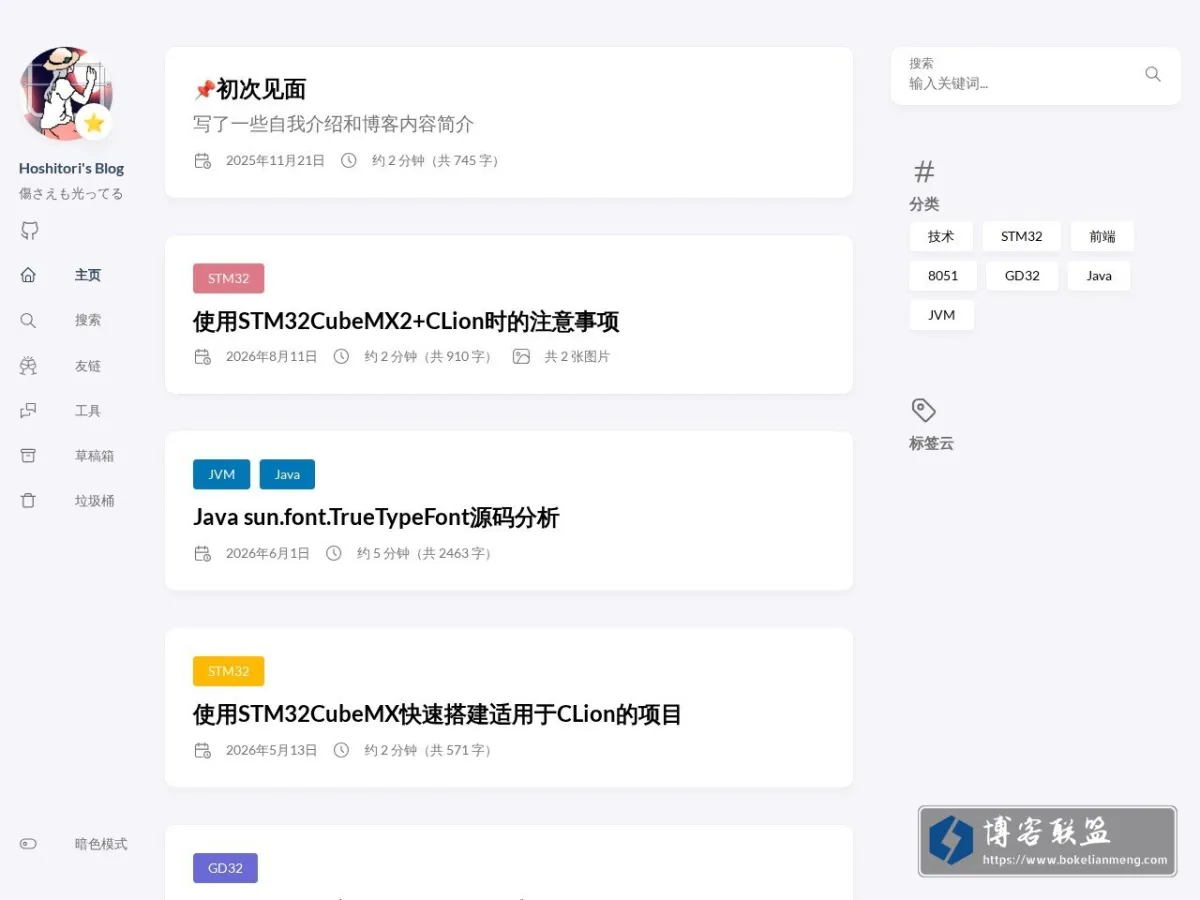The height and width of the screenshot is (900, 1200).
Task: Open post 使用STM32CubeMX2+CLion时的注意事项
Action: (x=406, y=322)
